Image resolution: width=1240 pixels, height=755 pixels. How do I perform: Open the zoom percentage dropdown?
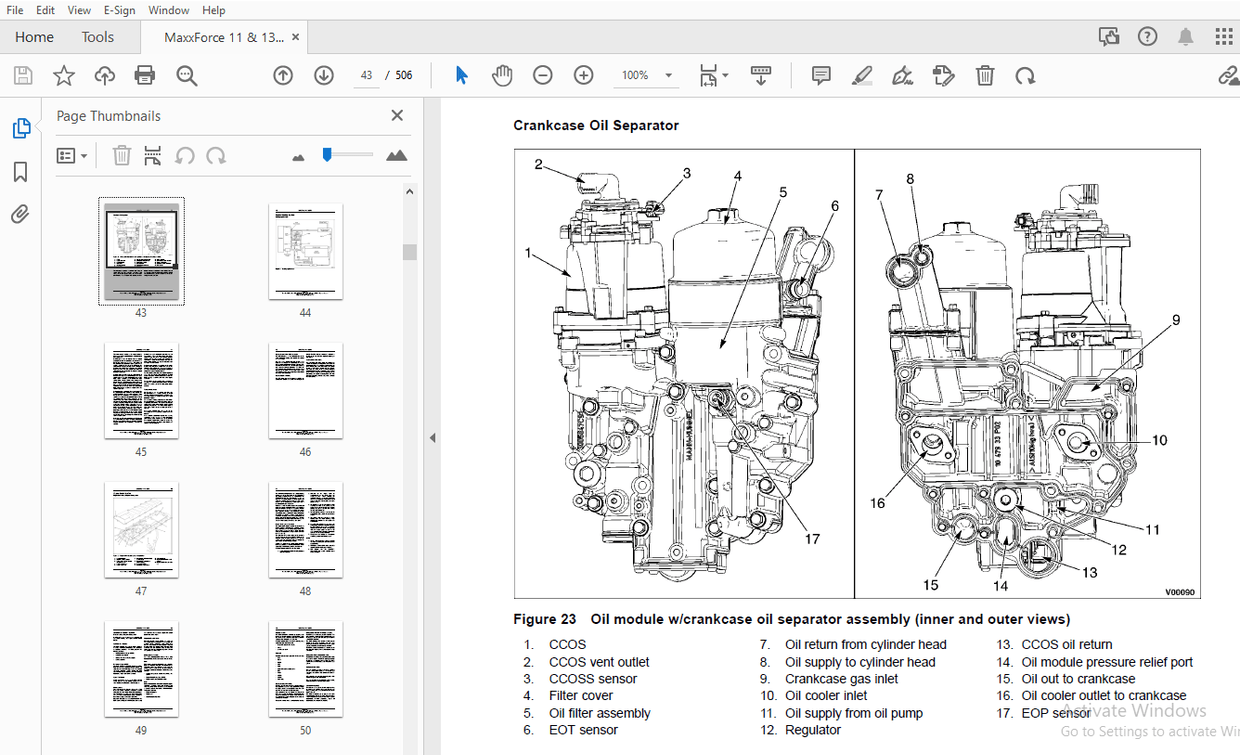(646, 75)
